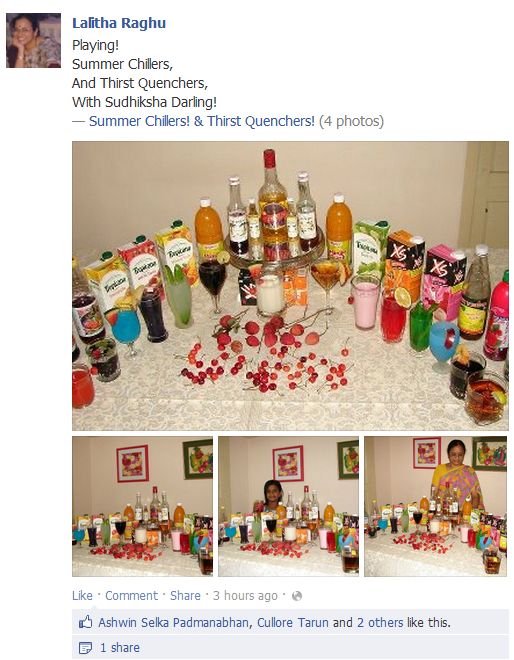Image resolution: width=514 pixels, height=660 pixels.
Task: Open Lalitha Raghu's profile picture
Action: click(x=34, y=40)
